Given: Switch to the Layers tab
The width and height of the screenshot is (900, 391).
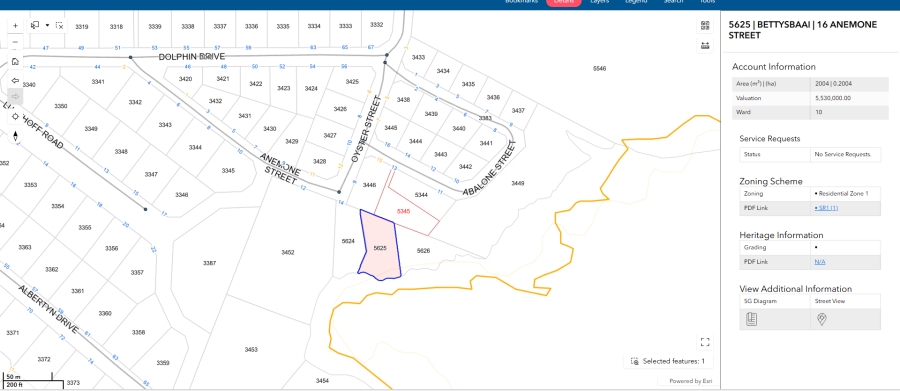Looking at the screenshot, I should (x=600, y=2).
